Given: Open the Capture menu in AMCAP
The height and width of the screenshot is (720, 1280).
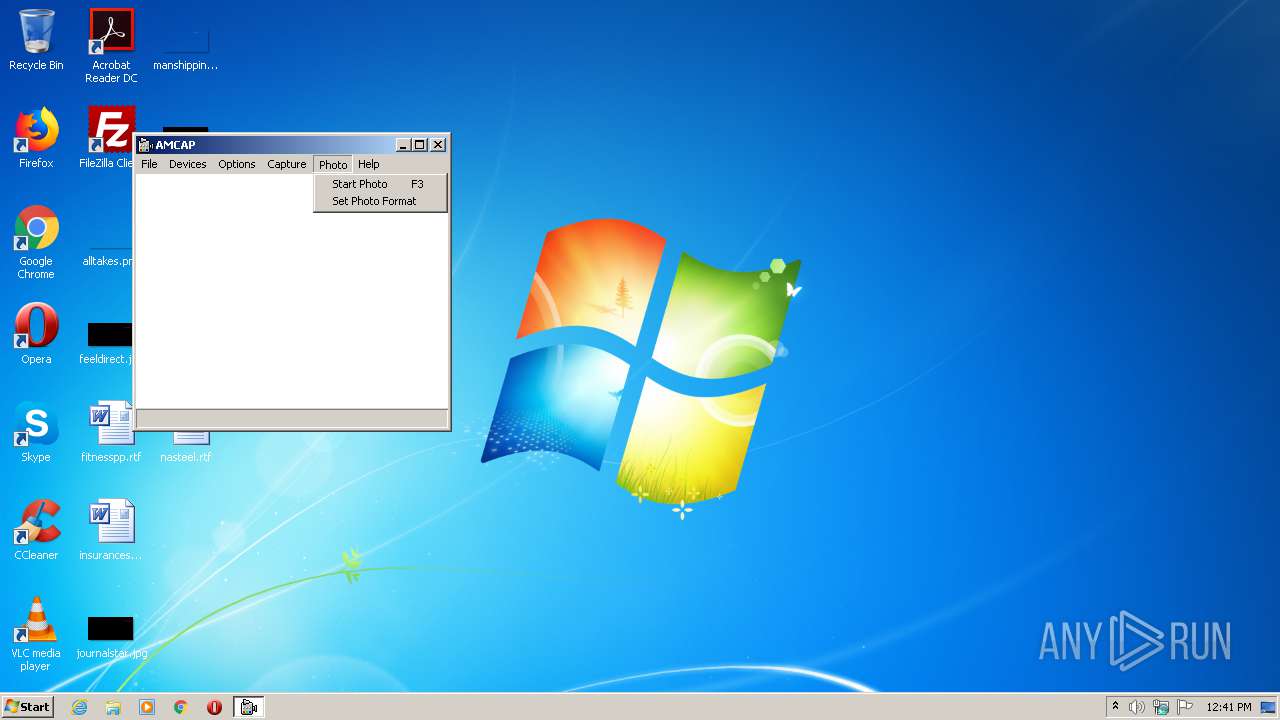Looking at the screenshot, I should pyautogui.click(x=286, y=164).
